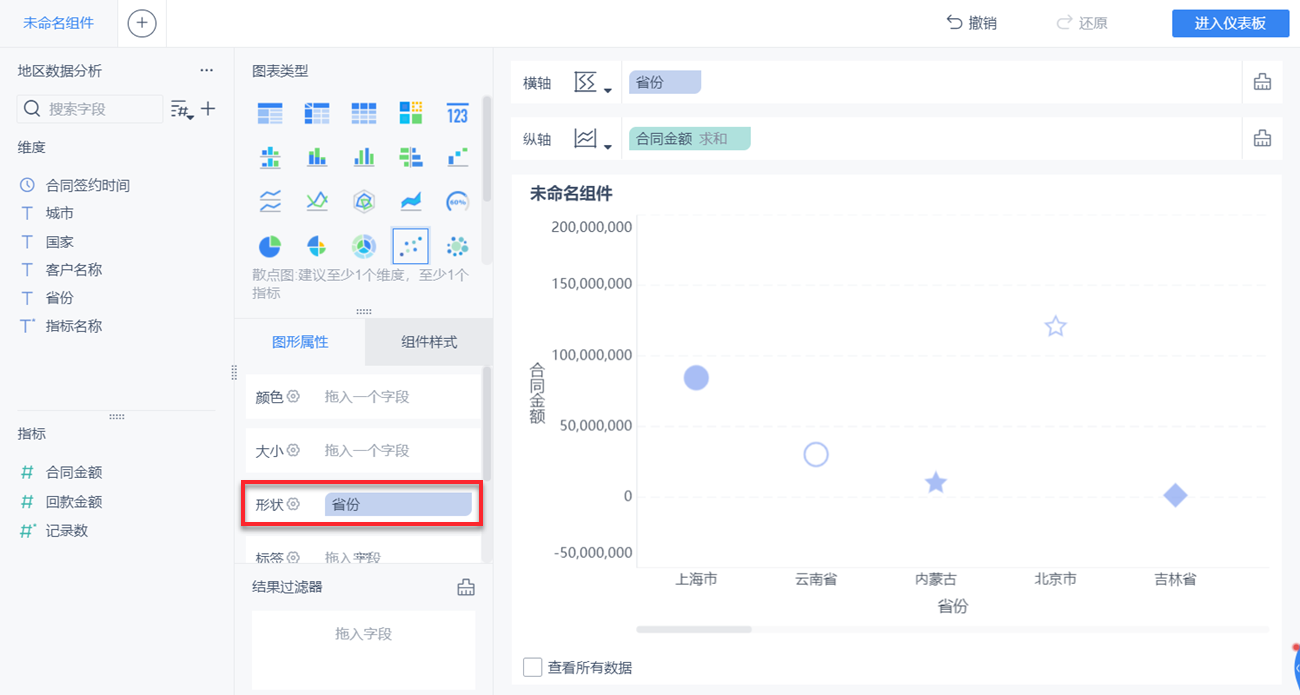Select the 客户名称 dimension field
This screenshot has width=1300, height=695.
pyautogui.click(x=74, y=270)
